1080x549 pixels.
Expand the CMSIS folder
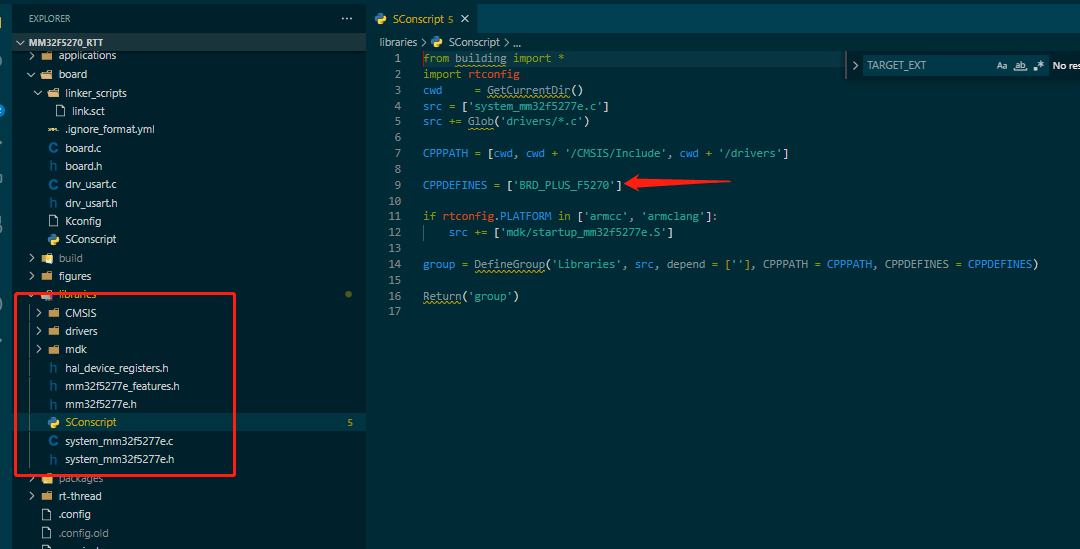point(39,313)
